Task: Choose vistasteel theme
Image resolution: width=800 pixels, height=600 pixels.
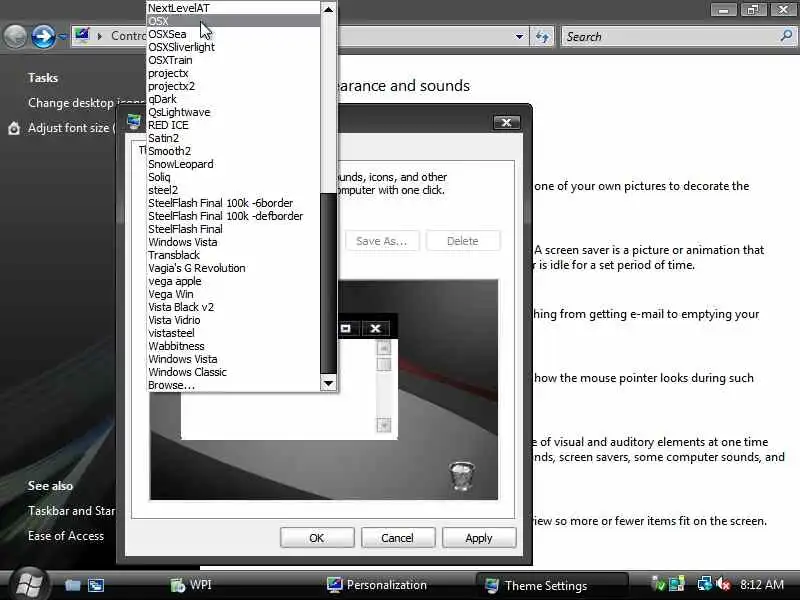Action: tap(234, 333)
